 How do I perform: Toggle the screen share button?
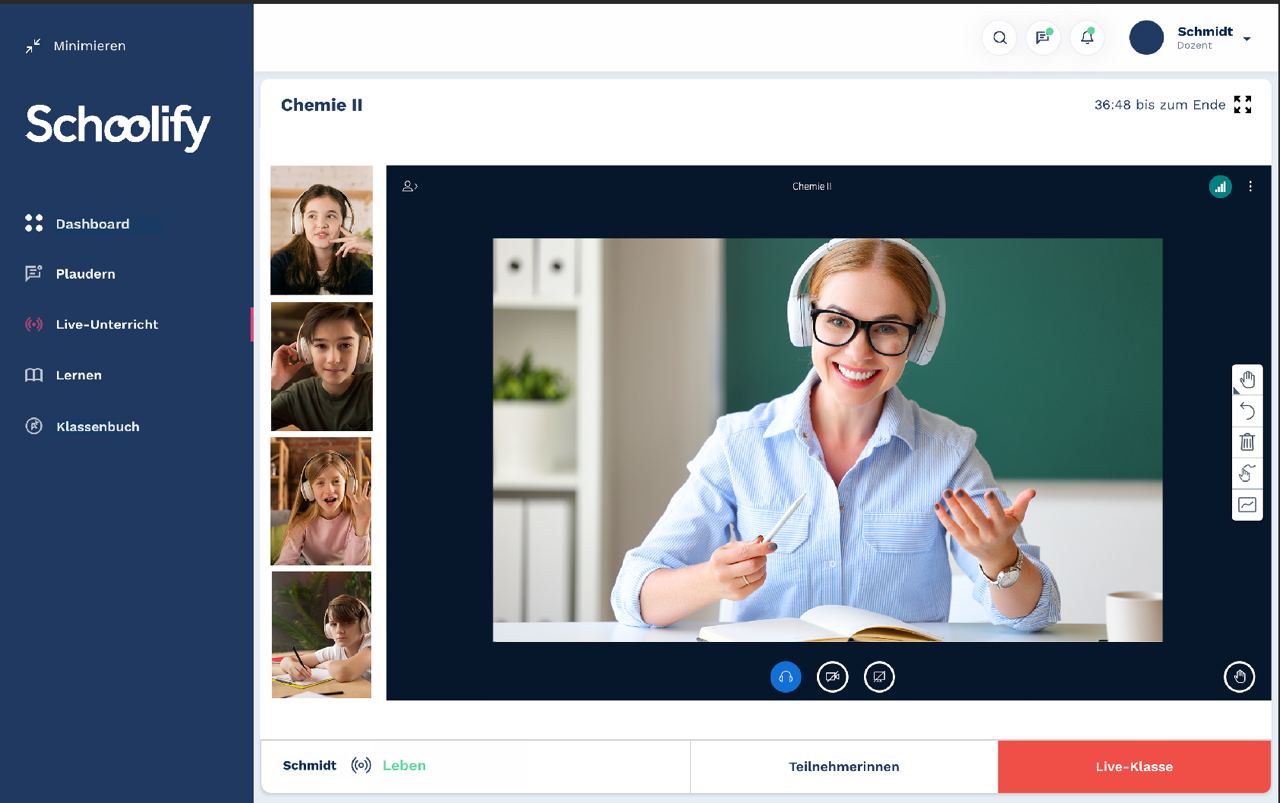coord(879,677)
